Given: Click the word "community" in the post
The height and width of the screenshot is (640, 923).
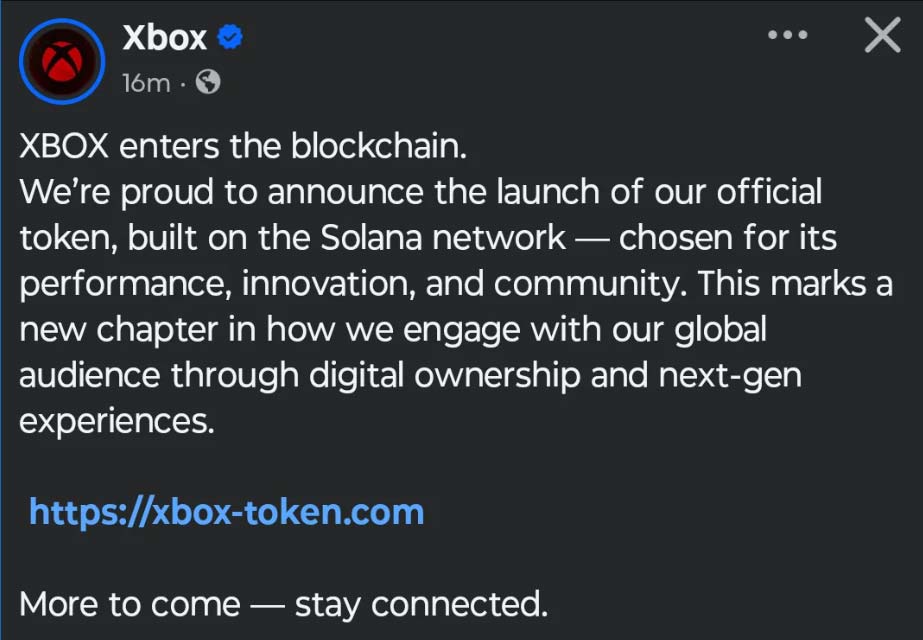Looking at the screenshot, I should point(585,283).
